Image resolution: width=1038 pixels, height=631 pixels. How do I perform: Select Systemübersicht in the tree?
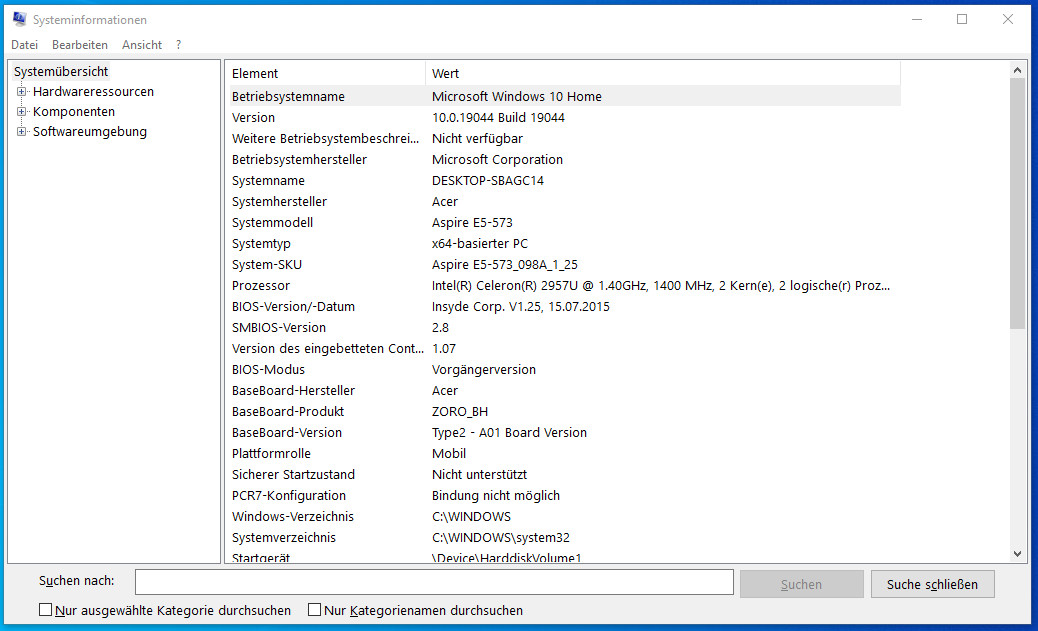click(61, 72)
